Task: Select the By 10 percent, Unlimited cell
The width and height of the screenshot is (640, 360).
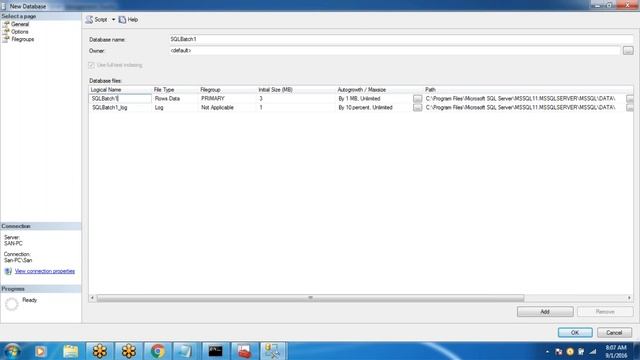Action: [374, 107]
